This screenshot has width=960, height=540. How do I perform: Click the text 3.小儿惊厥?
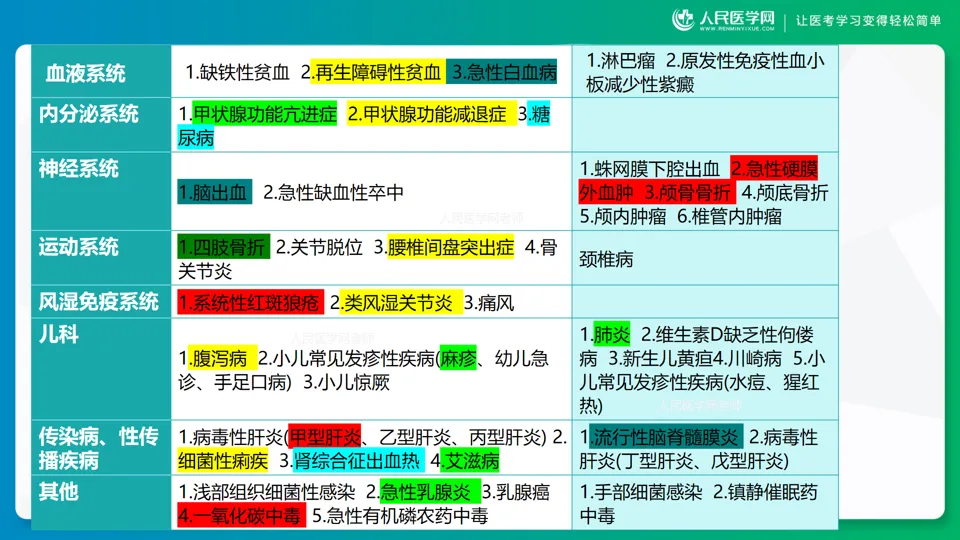[347, 382]
